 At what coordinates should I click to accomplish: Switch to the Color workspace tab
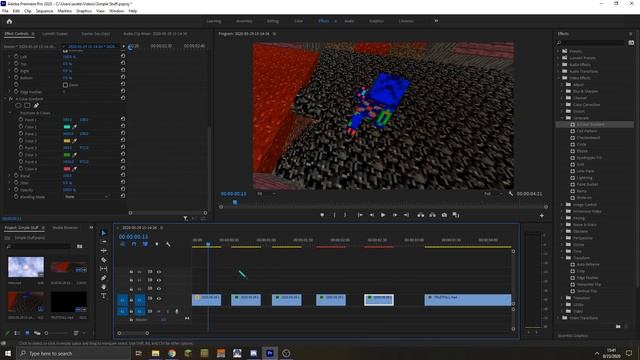[298, 21]
